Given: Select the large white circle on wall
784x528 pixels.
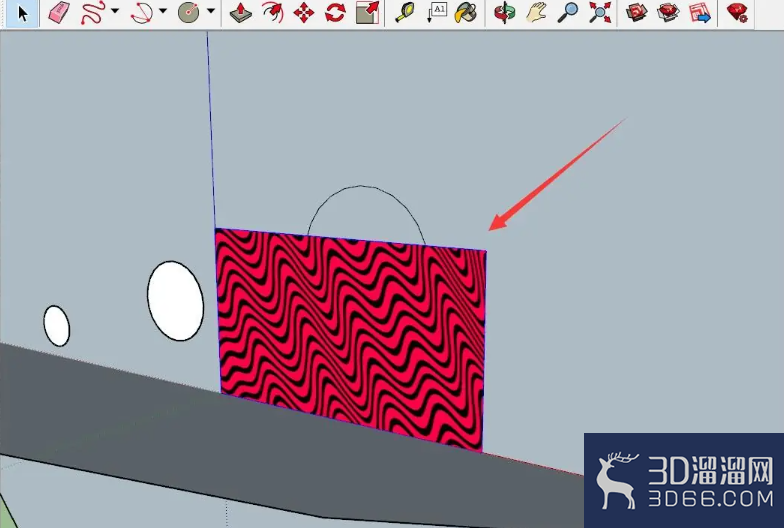Looking at the screenshot, I should 176,300.
